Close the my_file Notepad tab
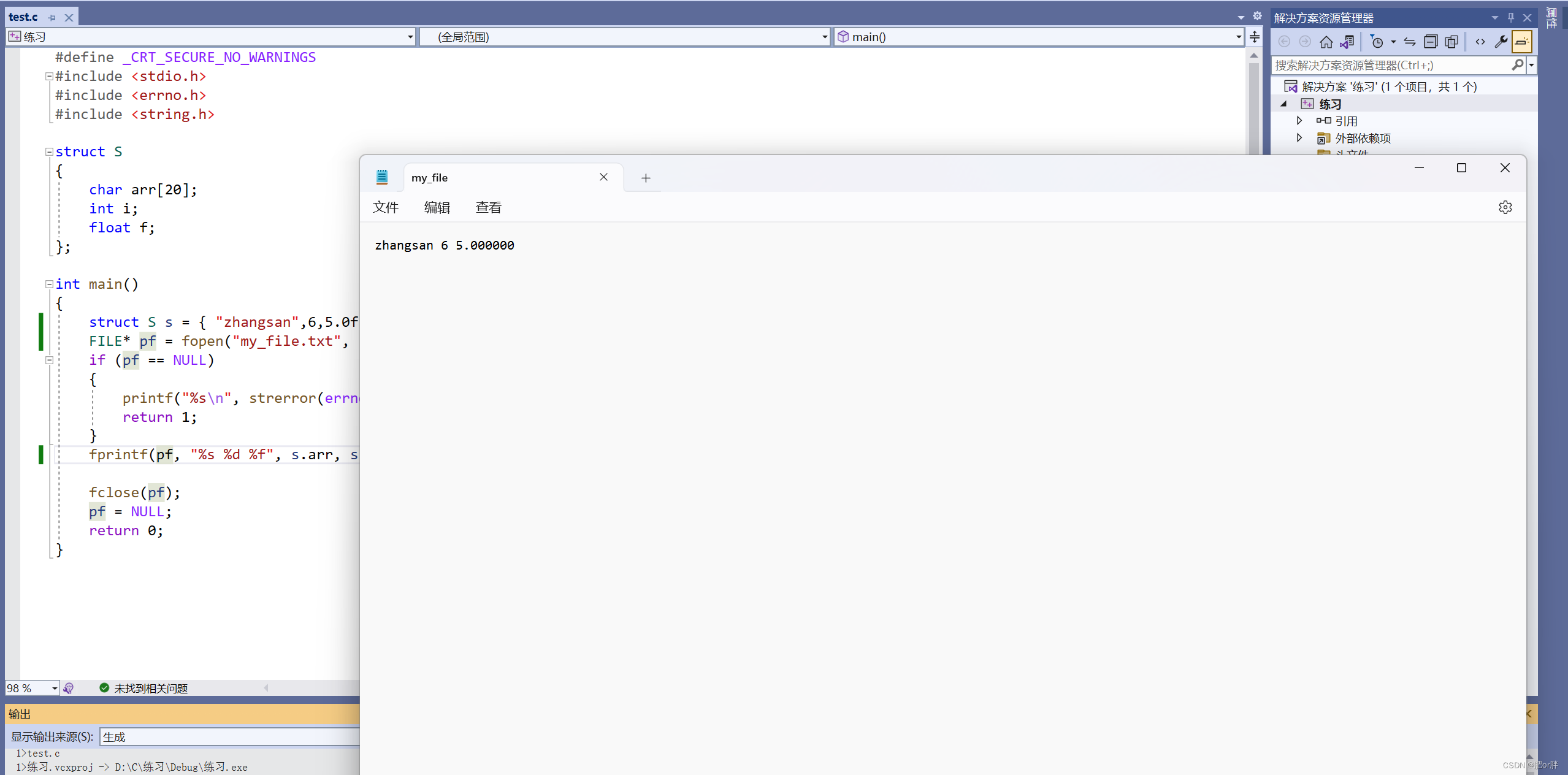Image resolution: width=1568 pixels, height=775 pixels. tap(603, 177)
